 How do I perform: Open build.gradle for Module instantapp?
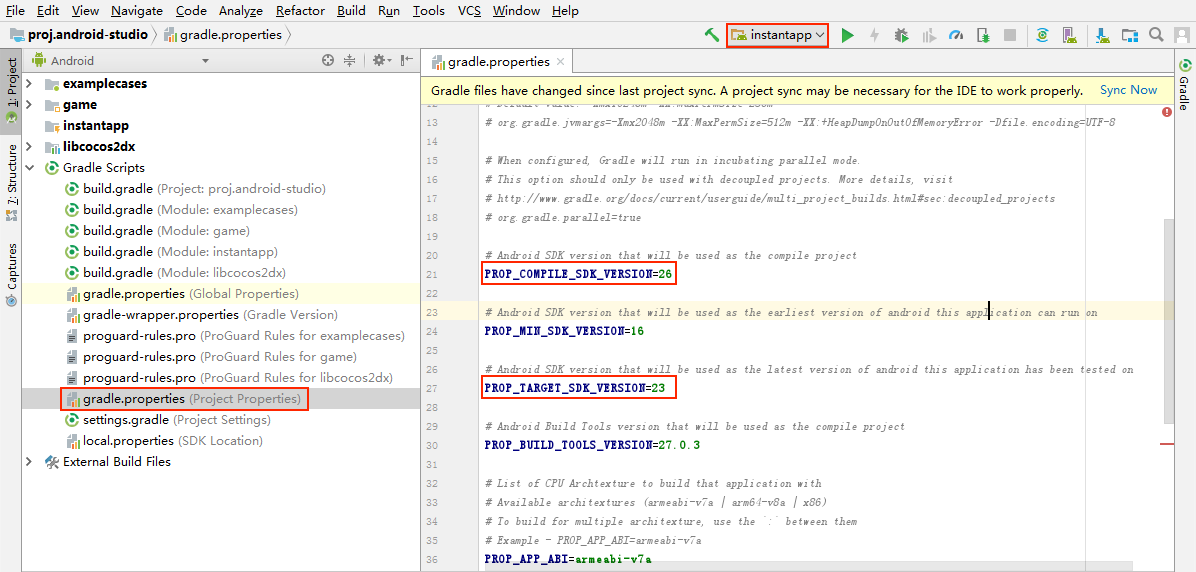(x=171, y=252)
